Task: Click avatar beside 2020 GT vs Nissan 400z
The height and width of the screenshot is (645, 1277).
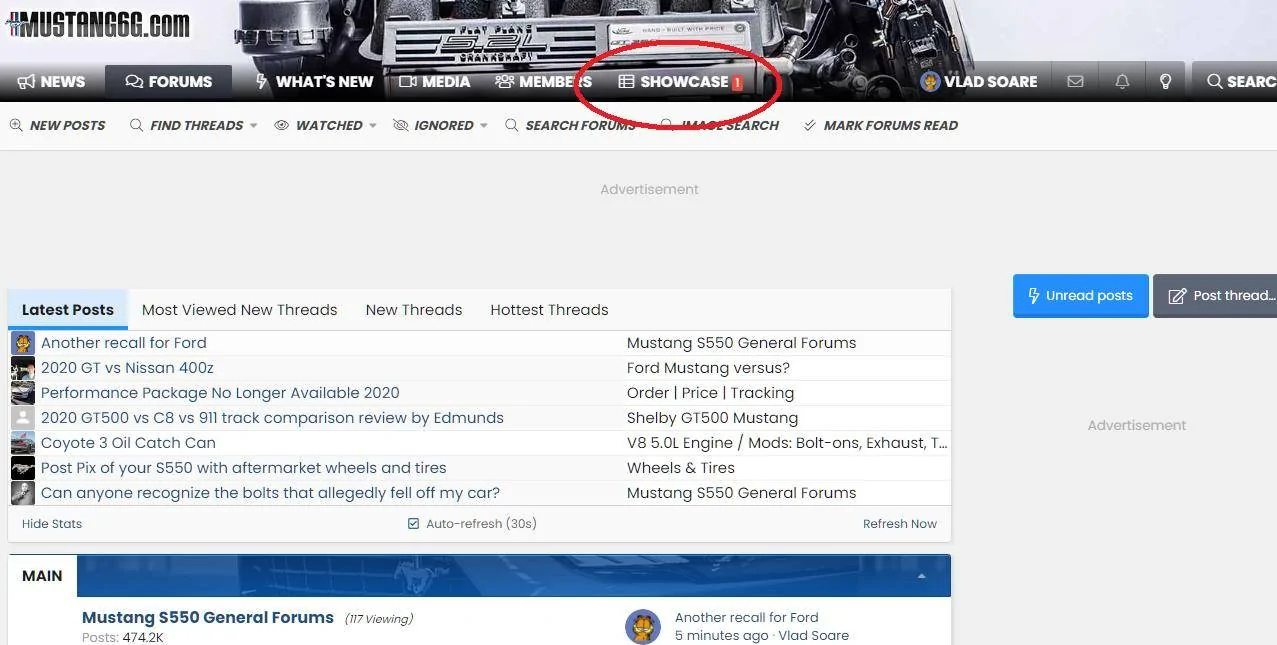Action: click(23, 368)
